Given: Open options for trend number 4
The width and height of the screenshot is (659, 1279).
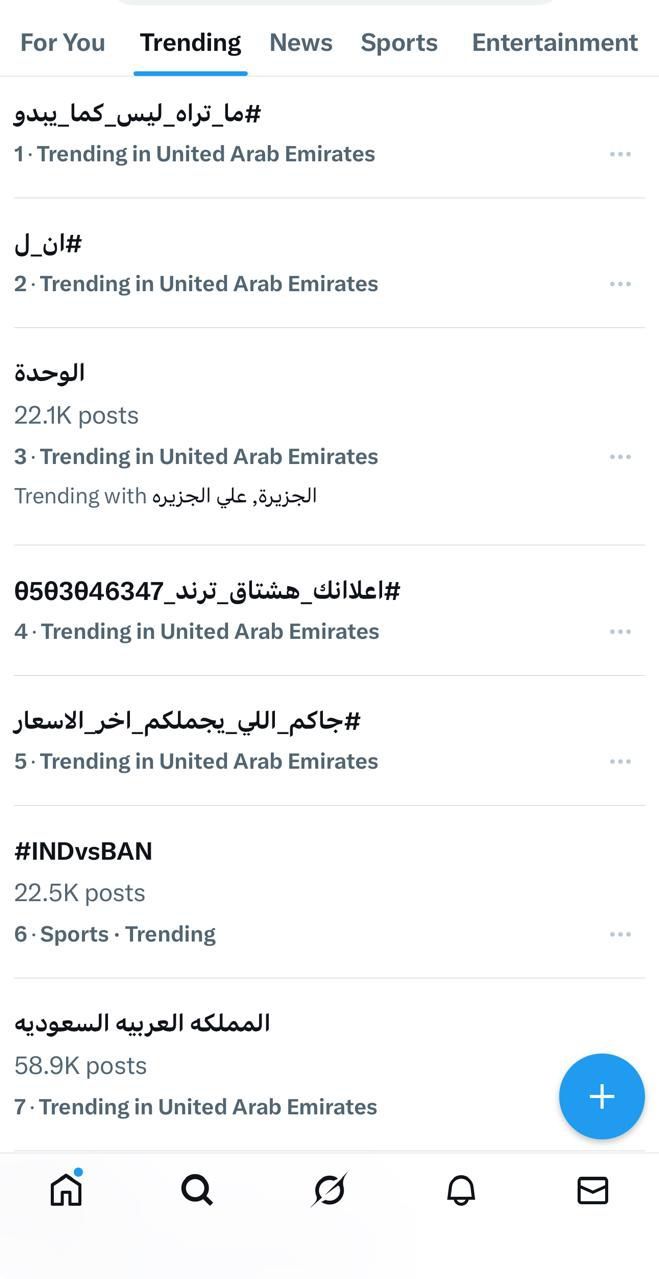Looking at the screenshot, I should 620,631.
